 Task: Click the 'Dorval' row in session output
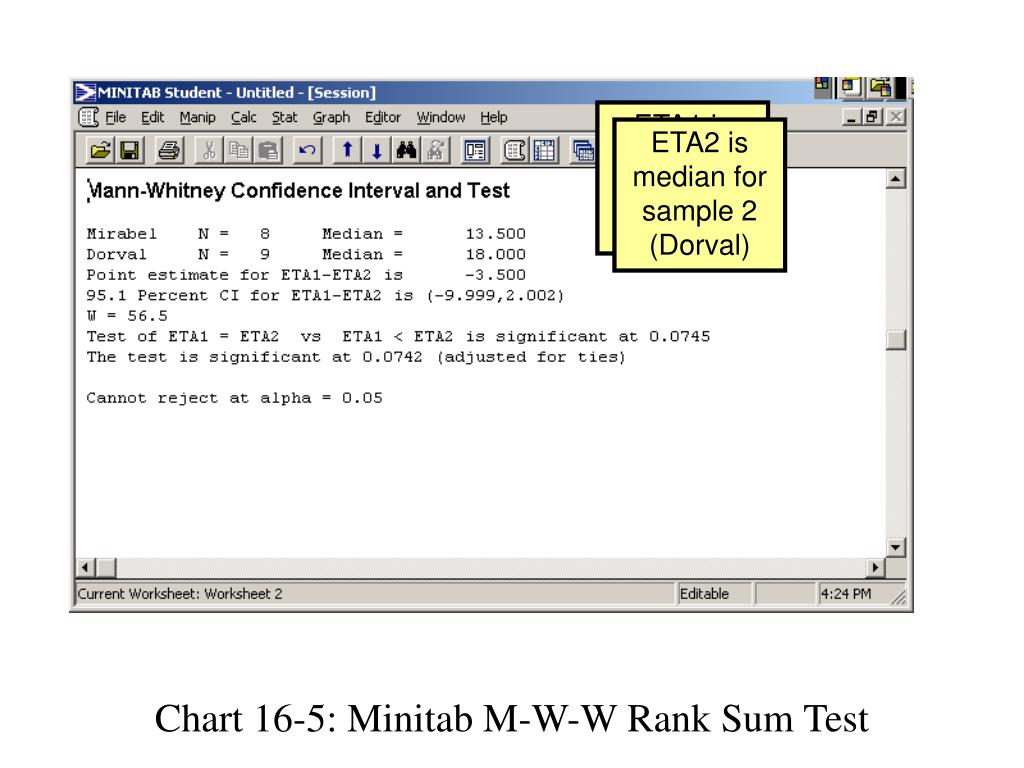[x=306, y=254]
